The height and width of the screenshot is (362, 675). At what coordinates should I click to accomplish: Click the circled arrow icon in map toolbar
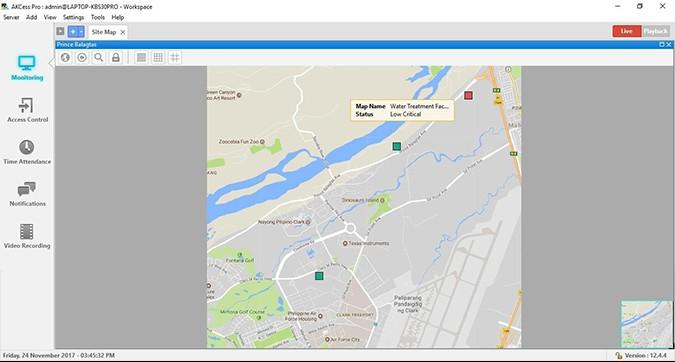click(82, 57)
